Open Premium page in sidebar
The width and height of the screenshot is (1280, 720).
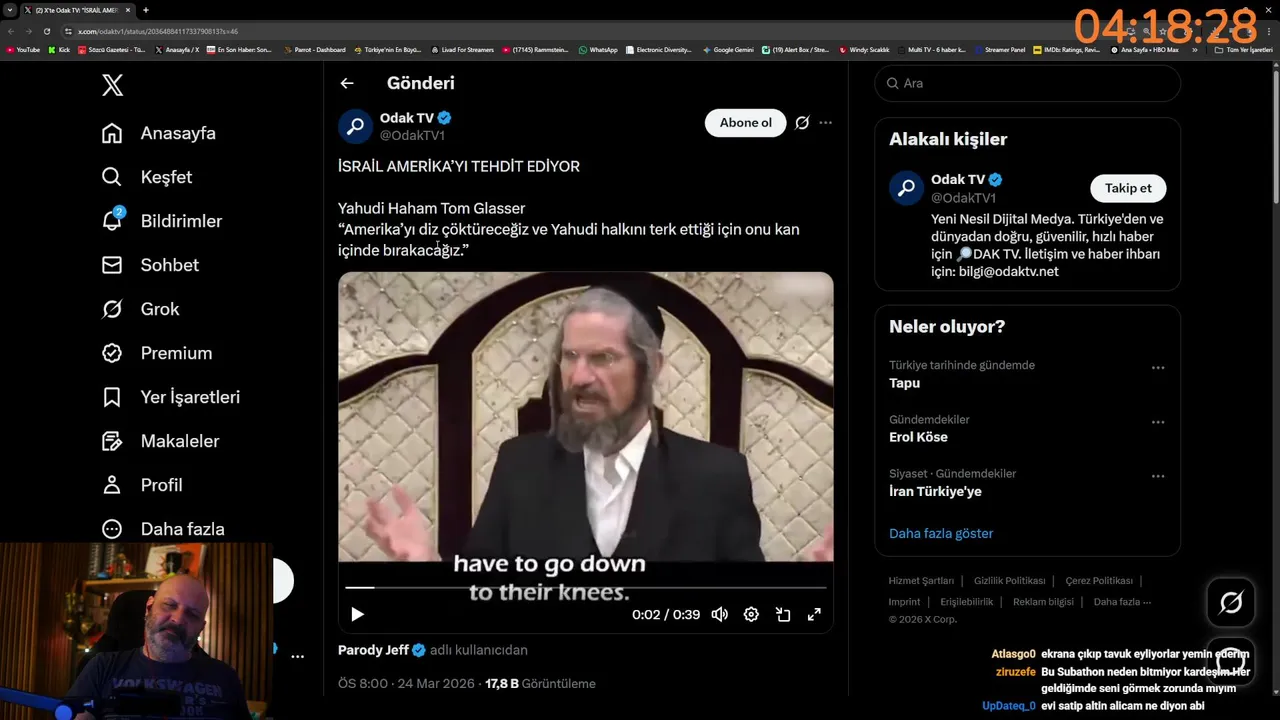[x=157, y=353]
